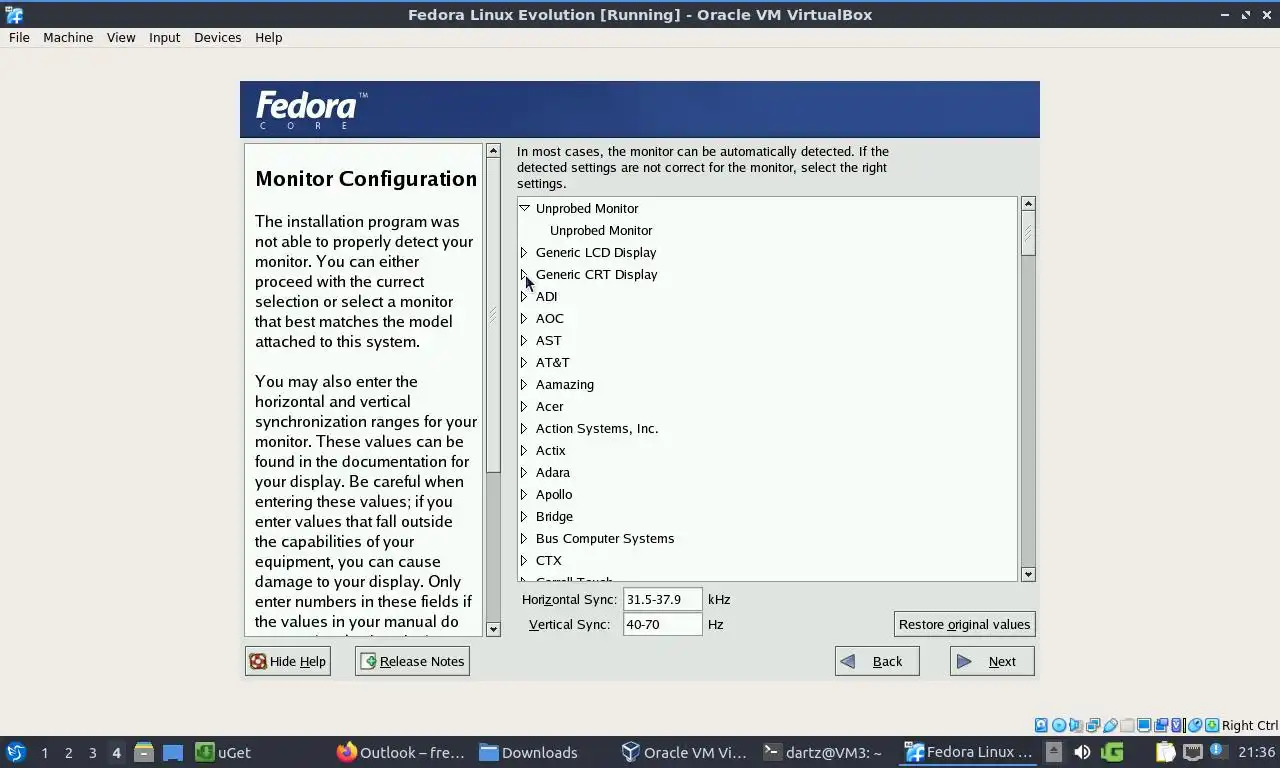Open the View menu
The image size is (1280, 768).
click(121, 37)
